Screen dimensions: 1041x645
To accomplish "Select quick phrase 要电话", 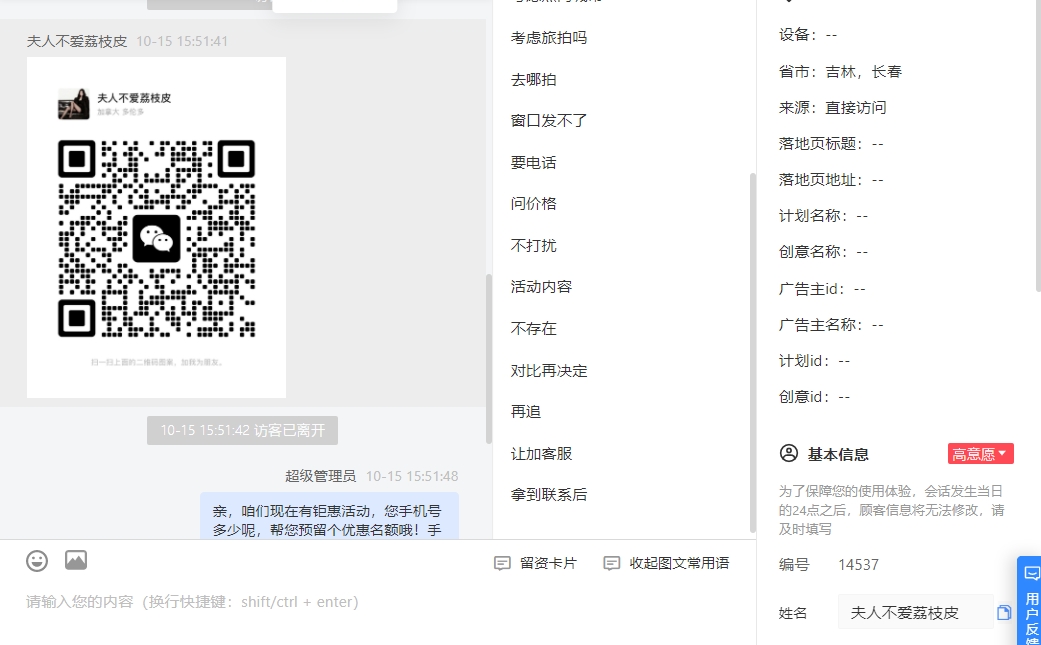I will 533,163.
